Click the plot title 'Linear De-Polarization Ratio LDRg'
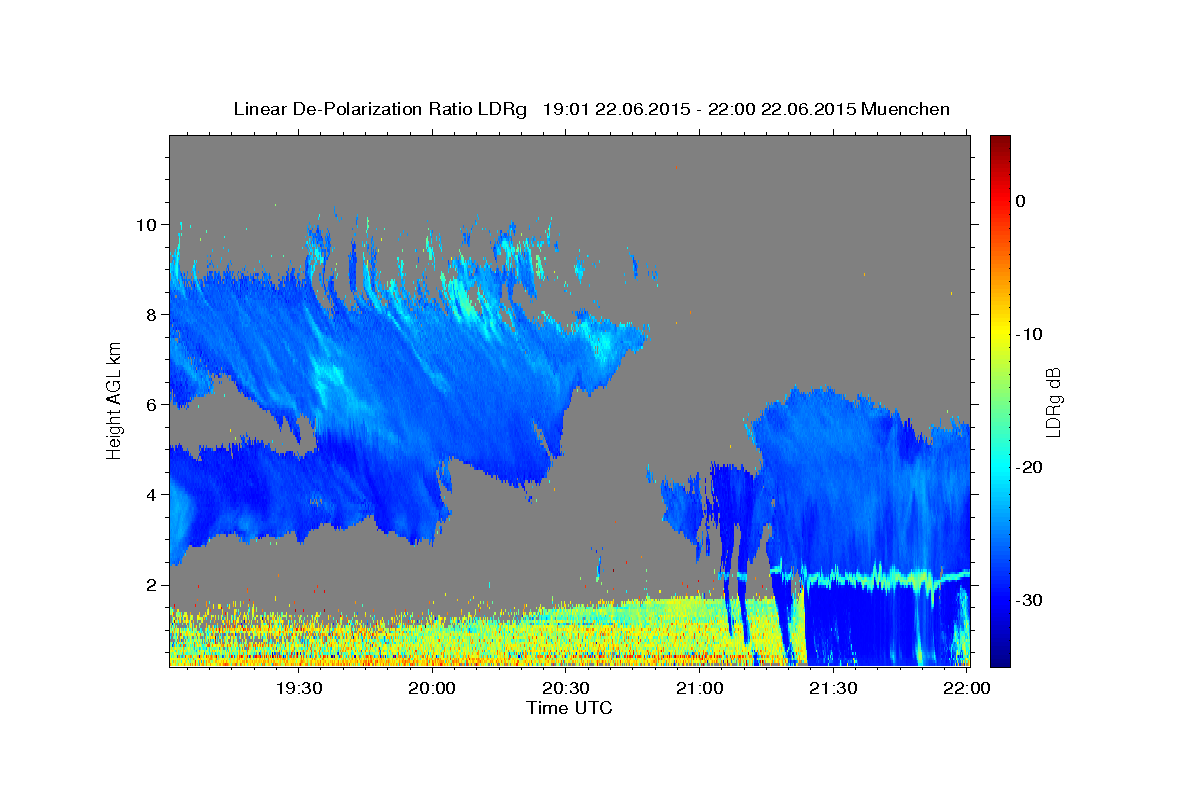 pos(380,109)
